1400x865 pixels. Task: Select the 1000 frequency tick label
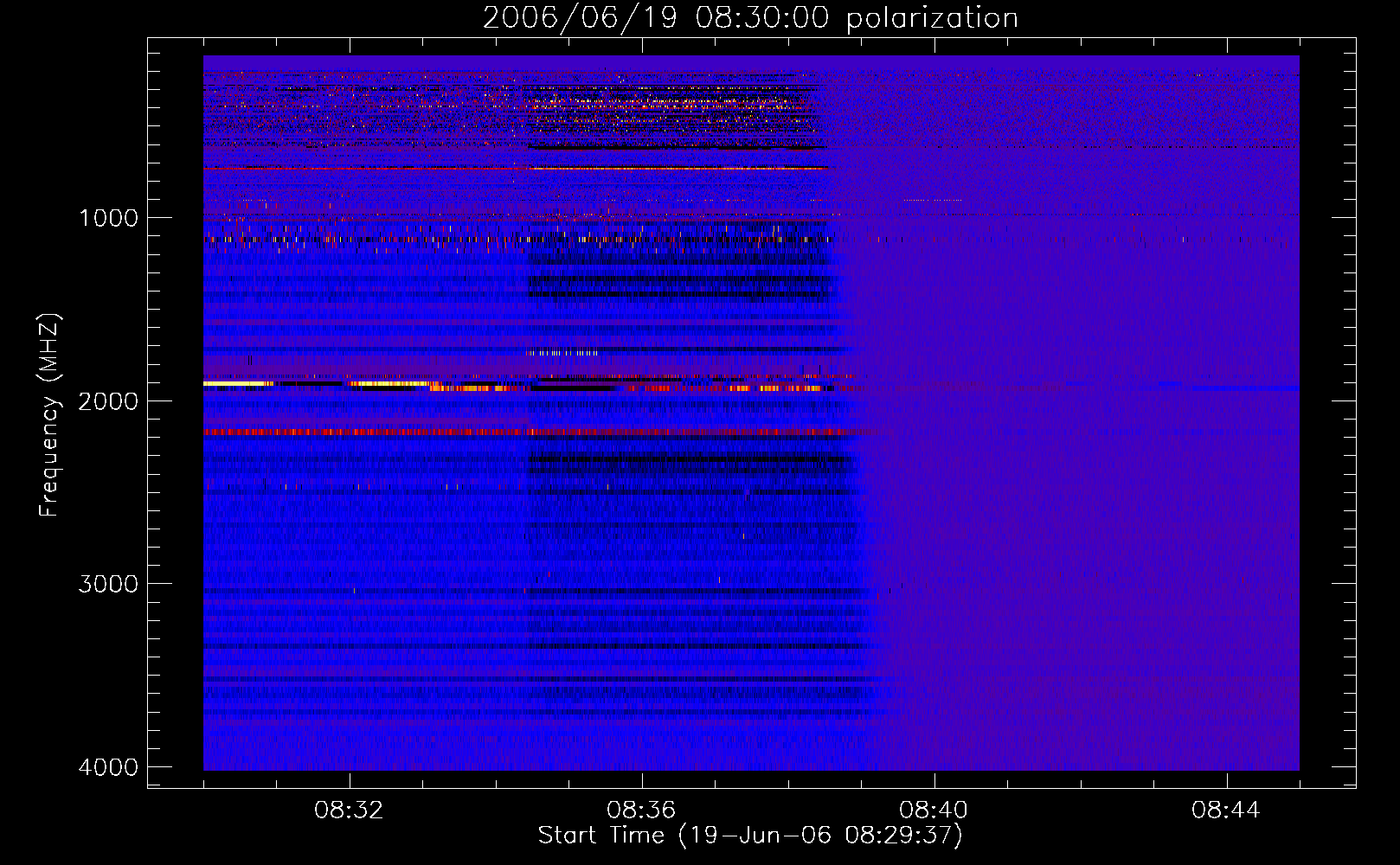(108, 217)
